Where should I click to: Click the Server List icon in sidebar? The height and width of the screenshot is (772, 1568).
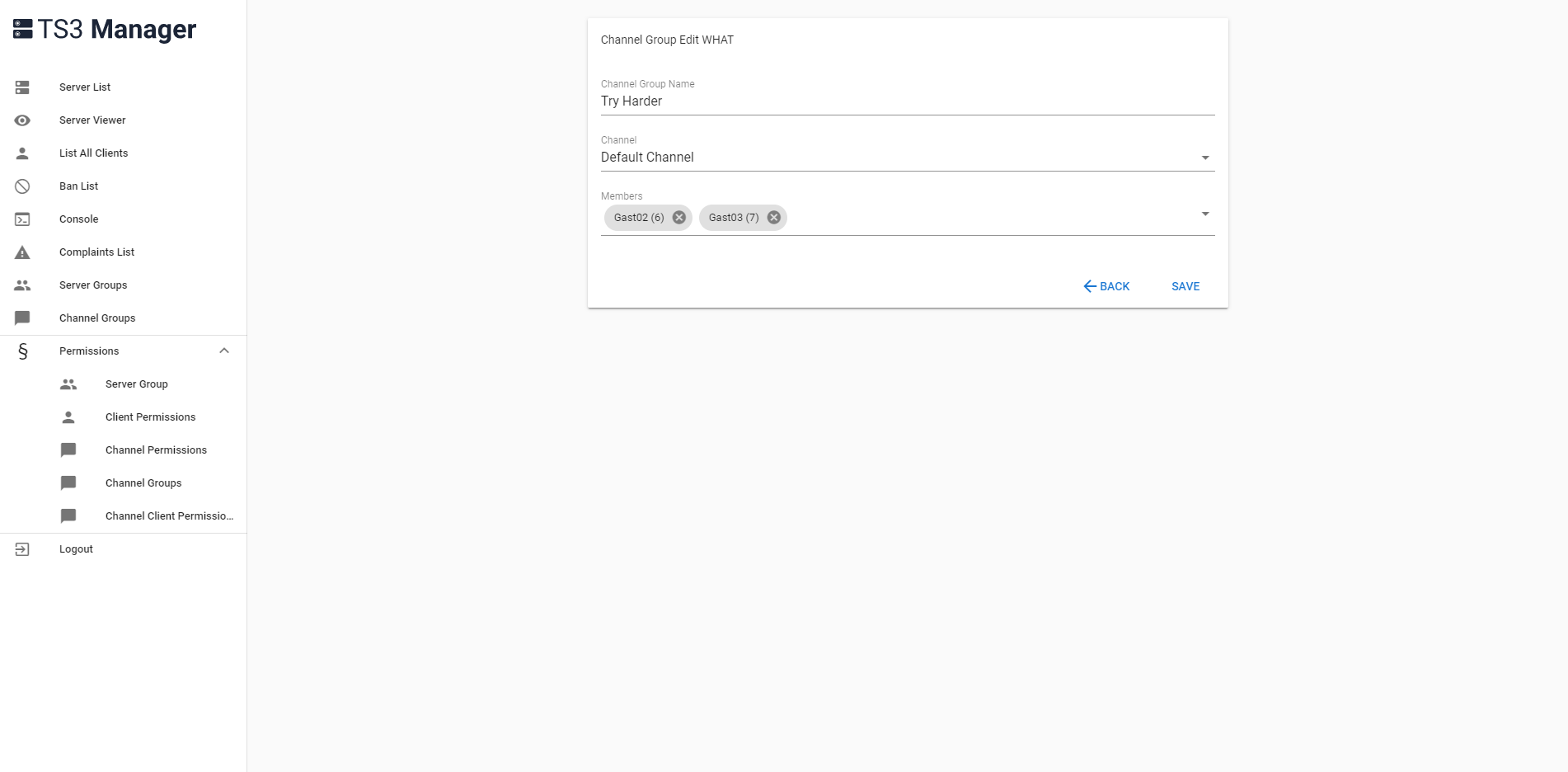tap(22, 87)
